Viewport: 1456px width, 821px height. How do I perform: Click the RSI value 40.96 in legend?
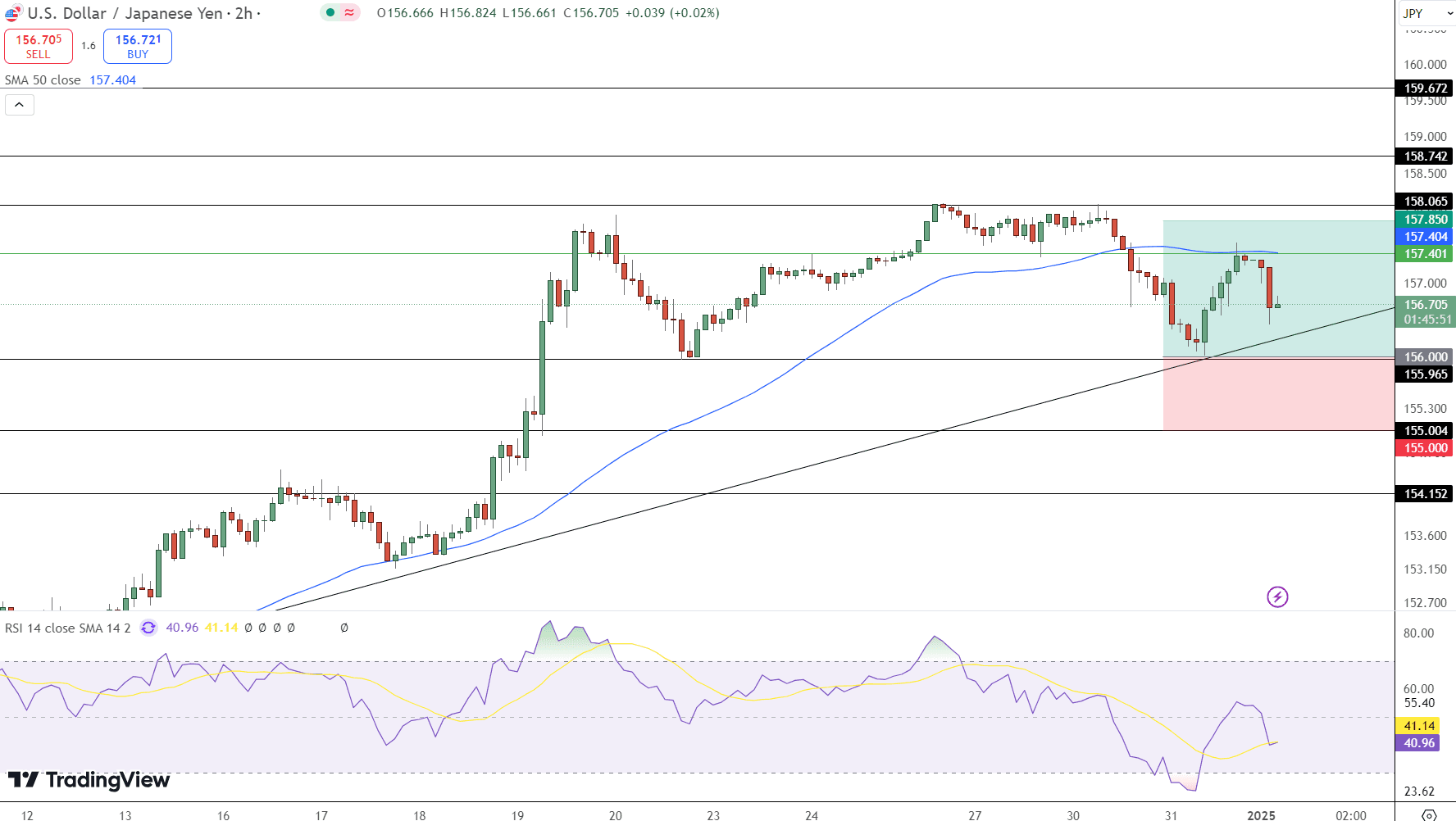coord(182,628)
